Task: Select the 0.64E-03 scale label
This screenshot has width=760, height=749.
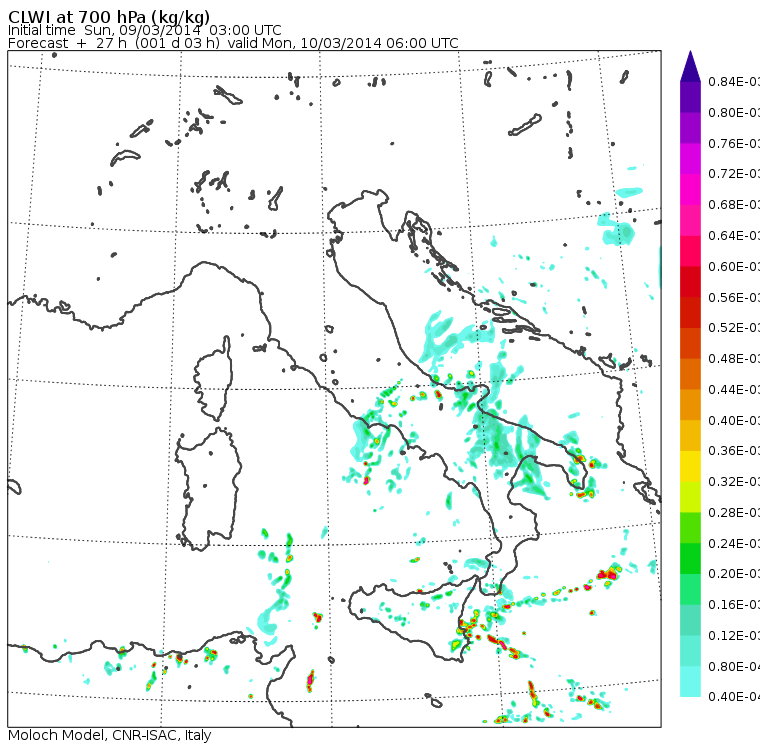Action: [x=734, y=236]
